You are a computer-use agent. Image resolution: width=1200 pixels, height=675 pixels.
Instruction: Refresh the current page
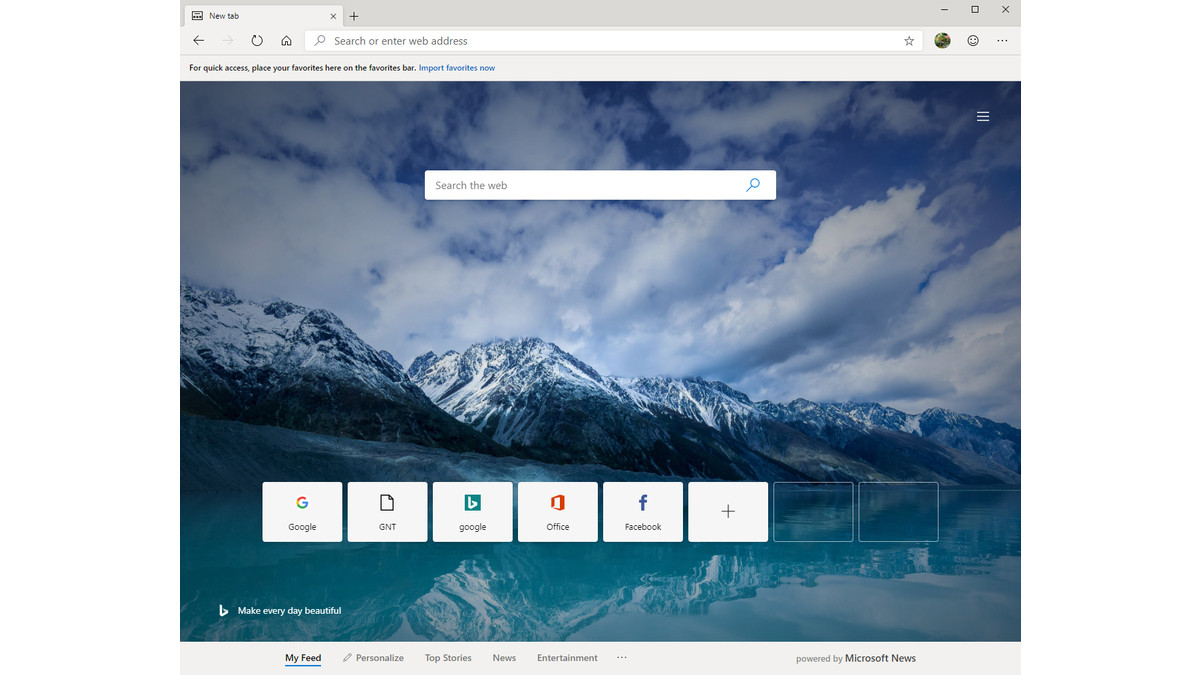click(257, 40)
